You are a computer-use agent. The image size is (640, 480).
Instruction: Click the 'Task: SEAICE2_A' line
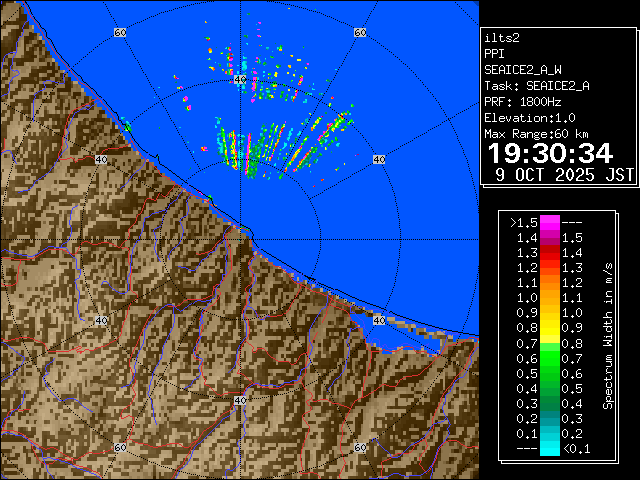[x=536, y=86]
